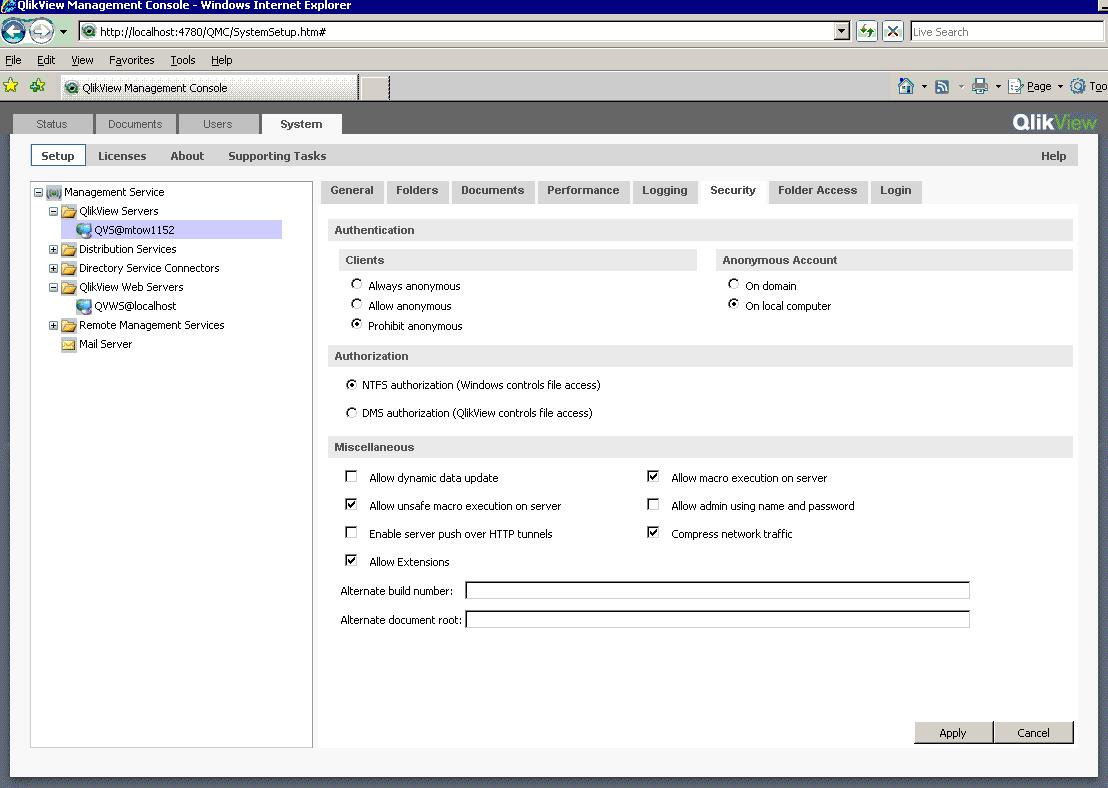Open the Page menu in command bar
The height and width of the screenshot is (788, 1108).
click(1035, 86)
